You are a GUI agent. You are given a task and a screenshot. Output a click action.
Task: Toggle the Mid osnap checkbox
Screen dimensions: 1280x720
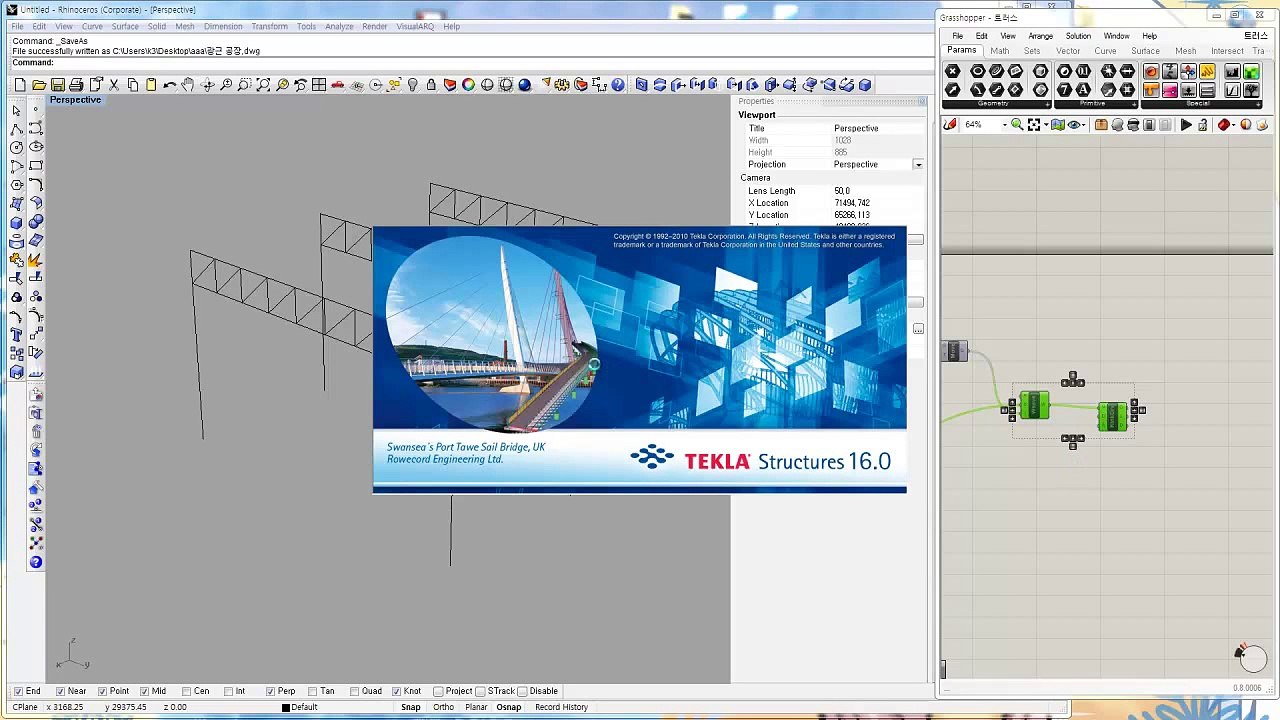click(x=145, y=691)
